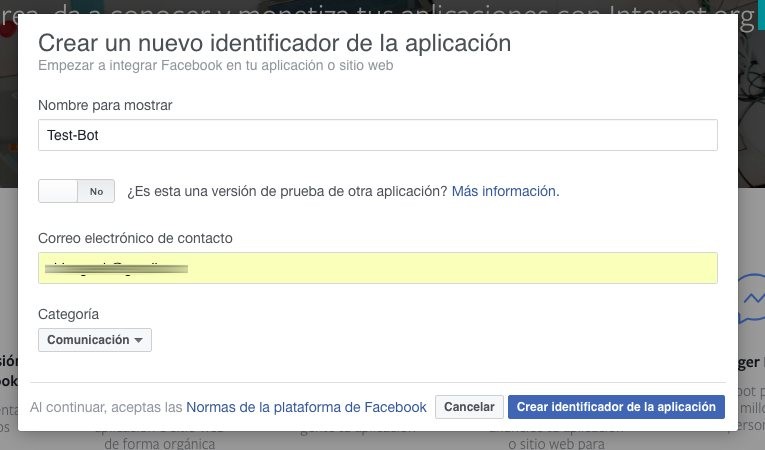Click the dialog title Crear un nuevo identificador

(275, 43)
